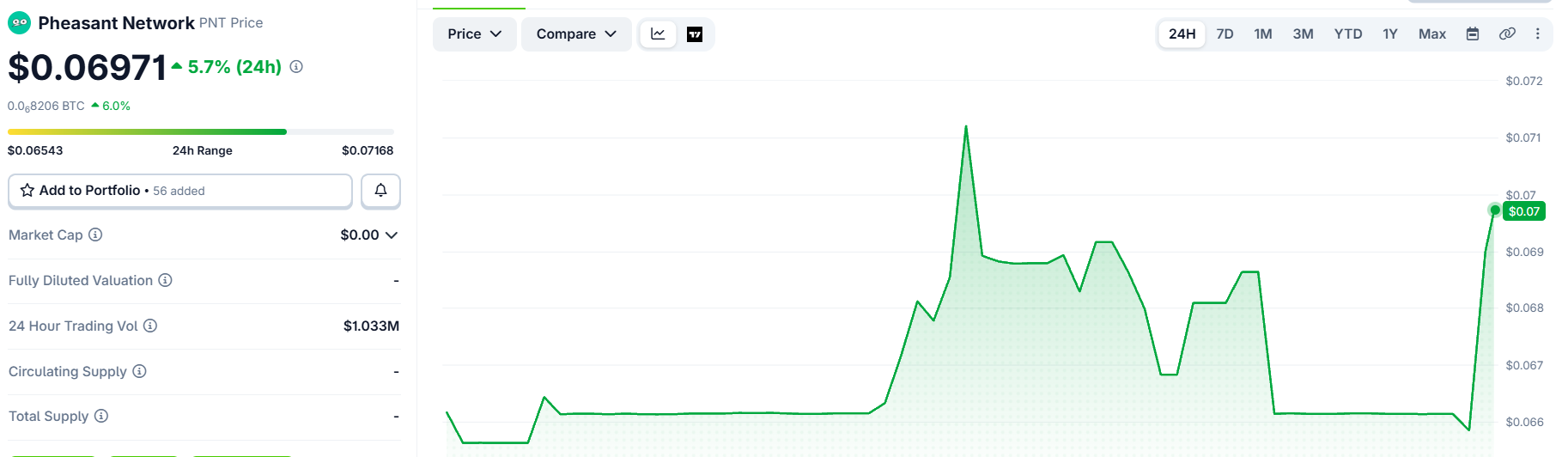
Task: Click the chart link icon
Action: coord(1507,34)
